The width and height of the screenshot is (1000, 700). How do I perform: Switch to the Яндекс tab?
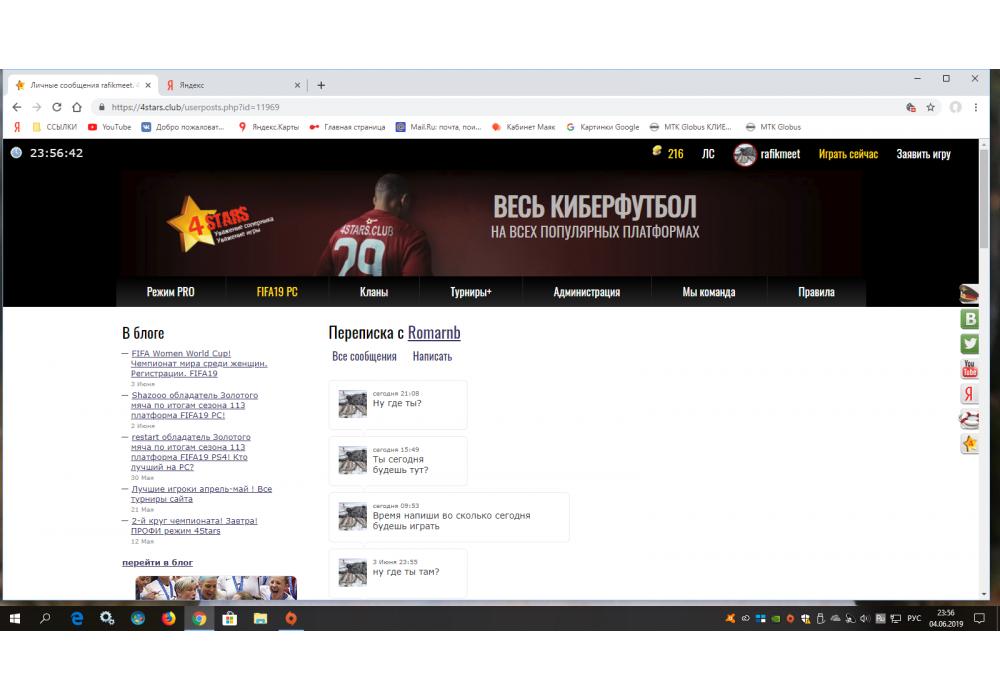233,85
